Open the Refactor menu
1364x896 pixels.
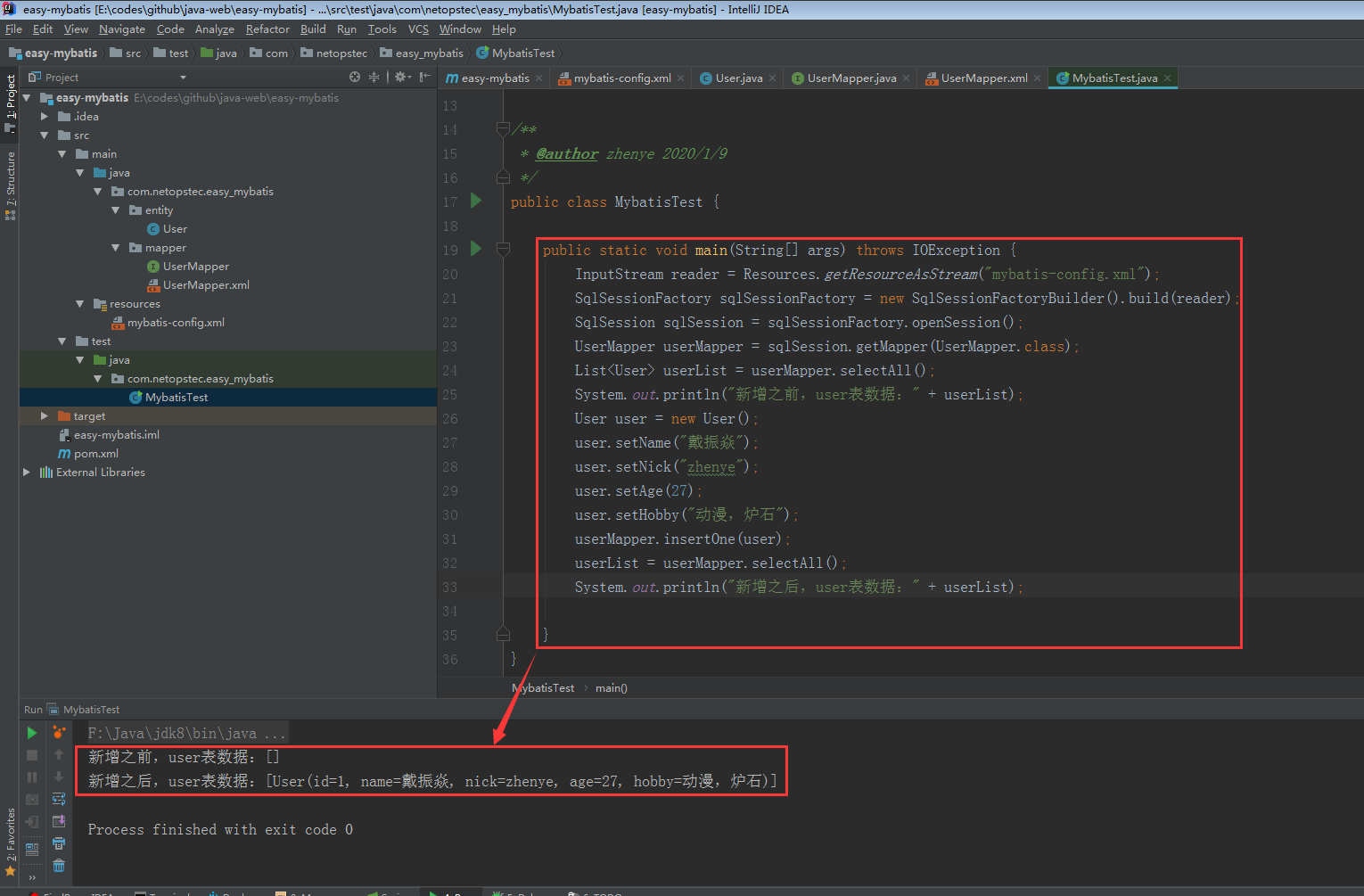point(267,29)
